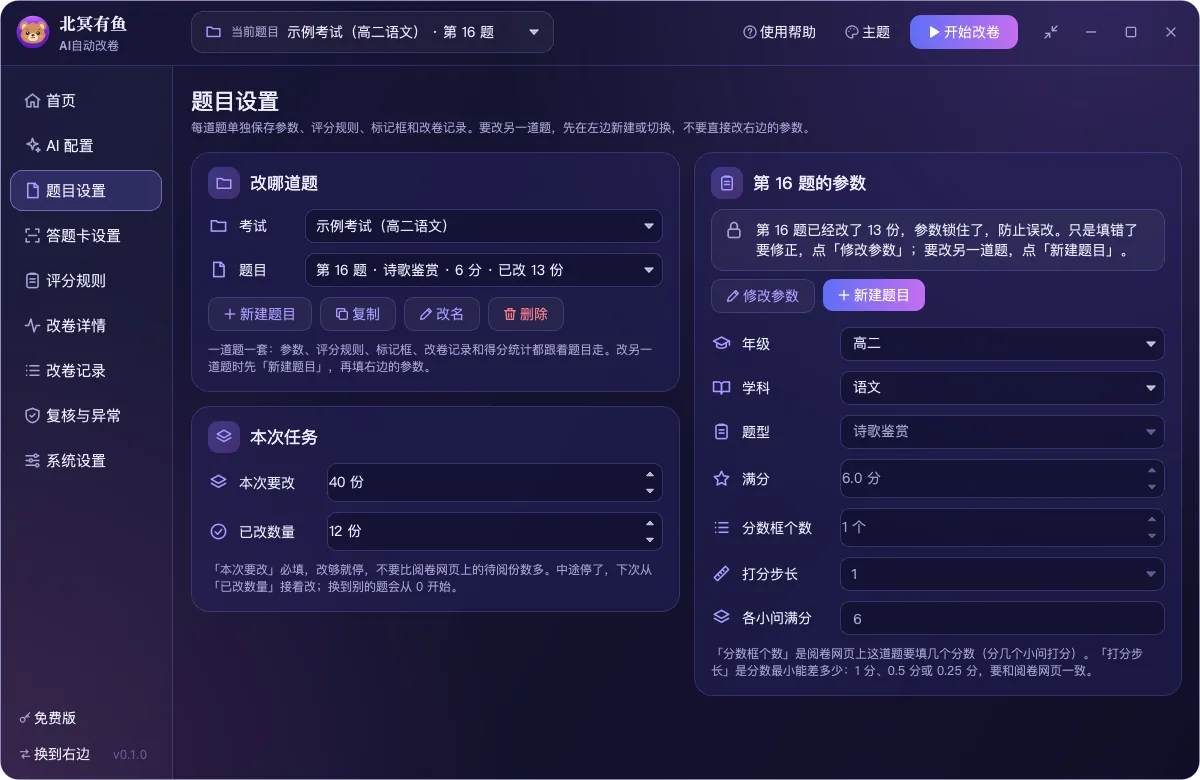
Task: Click the 主题 theme button
Action: (x=867, y=32)
